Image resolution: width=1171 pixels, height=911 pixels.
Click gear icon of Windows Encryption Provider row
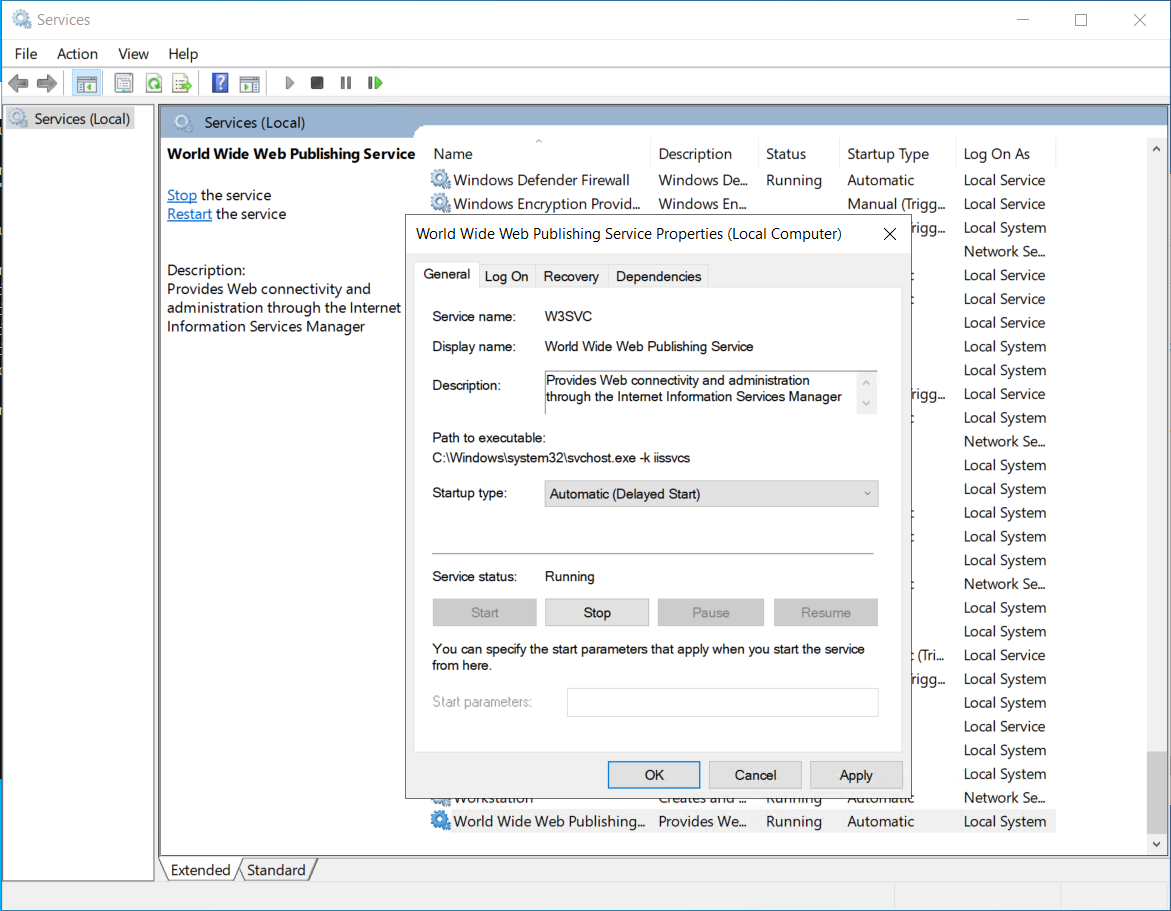tap(441, 203)
